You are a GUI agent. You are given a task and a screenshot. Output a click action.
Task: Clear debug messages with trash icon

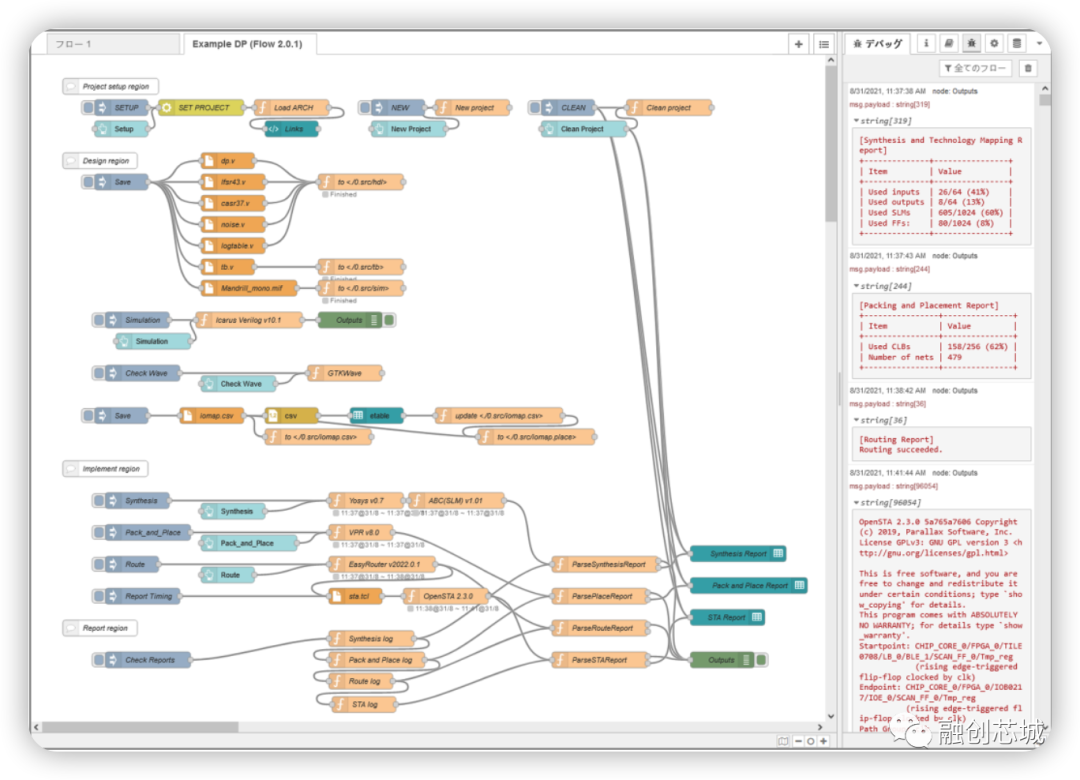click(x=1028, y=68)
